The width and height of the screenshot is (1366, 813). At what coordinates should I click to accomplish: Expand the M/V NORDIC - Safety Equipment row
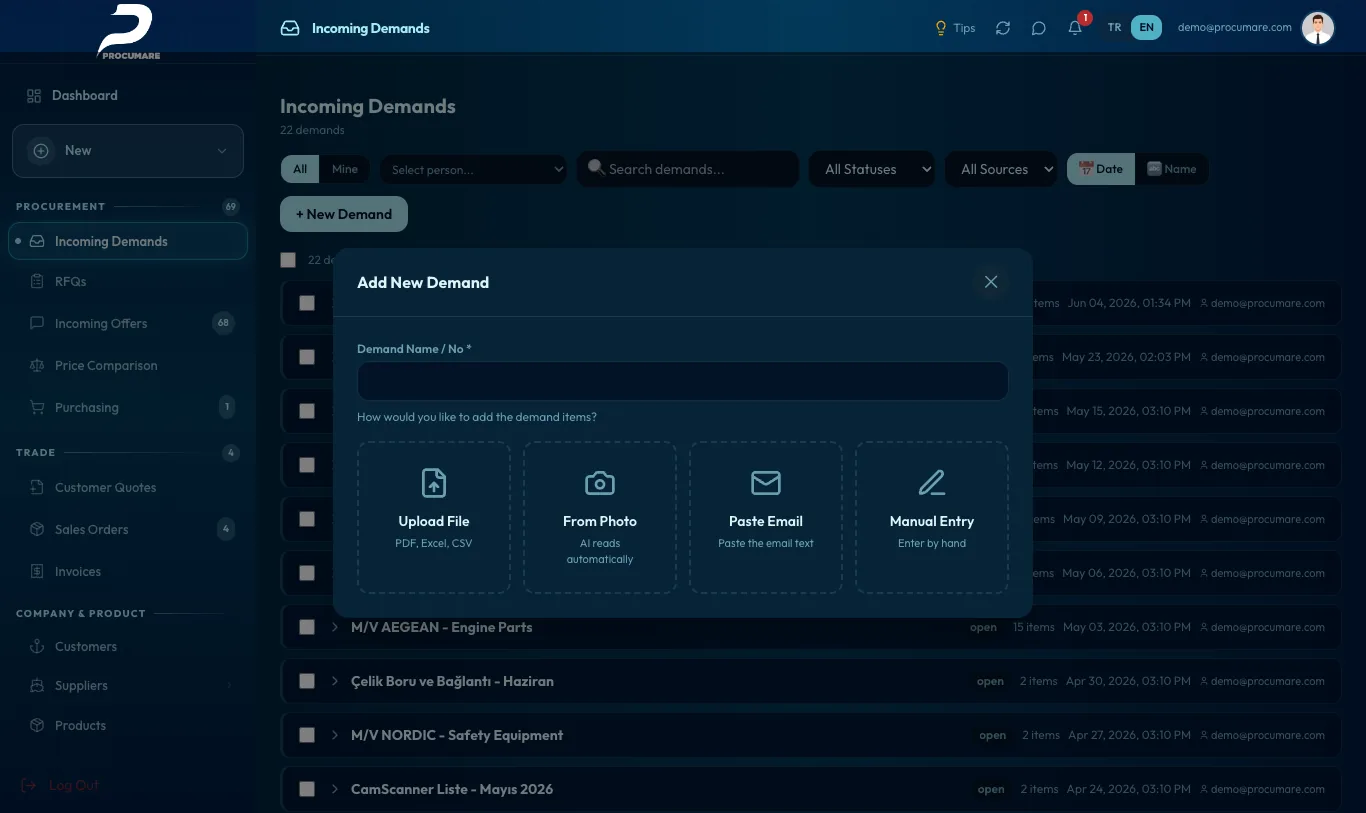[335, 735]
